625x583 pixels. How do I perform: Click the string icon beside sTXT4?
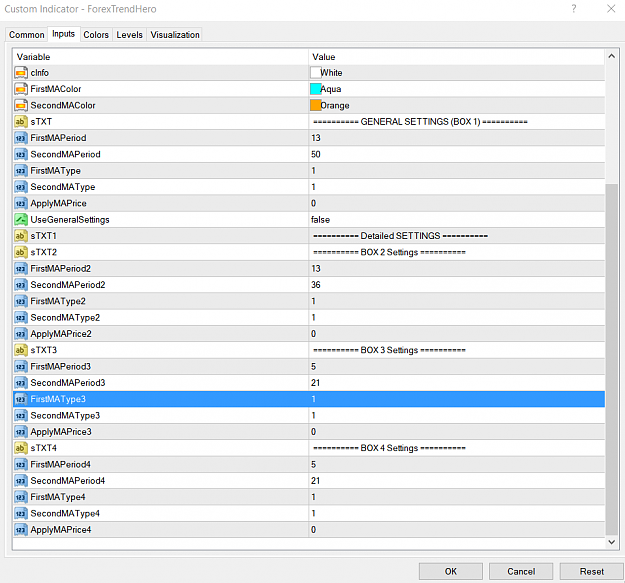(x=21, y=448)
